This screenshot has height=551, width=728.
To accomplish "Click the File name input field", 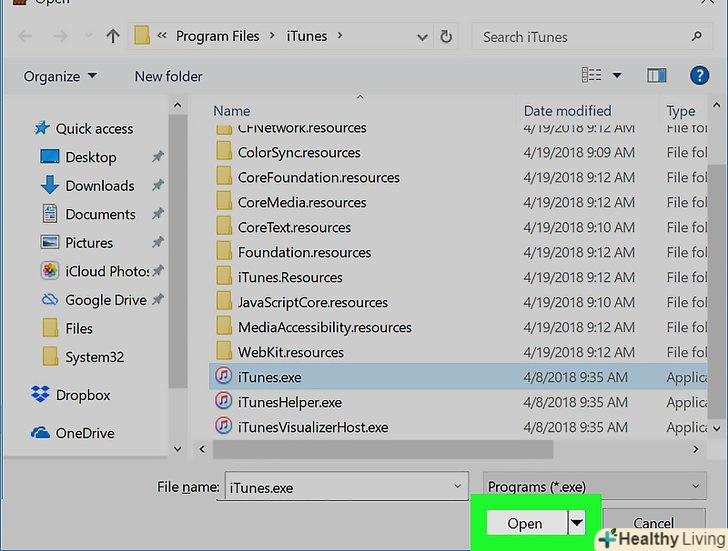I will click(x=346, y=486).
